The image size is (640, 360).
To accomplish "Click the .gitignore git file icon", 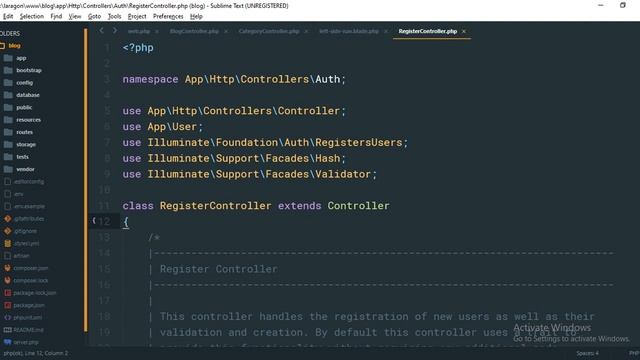I will (7, 231).
